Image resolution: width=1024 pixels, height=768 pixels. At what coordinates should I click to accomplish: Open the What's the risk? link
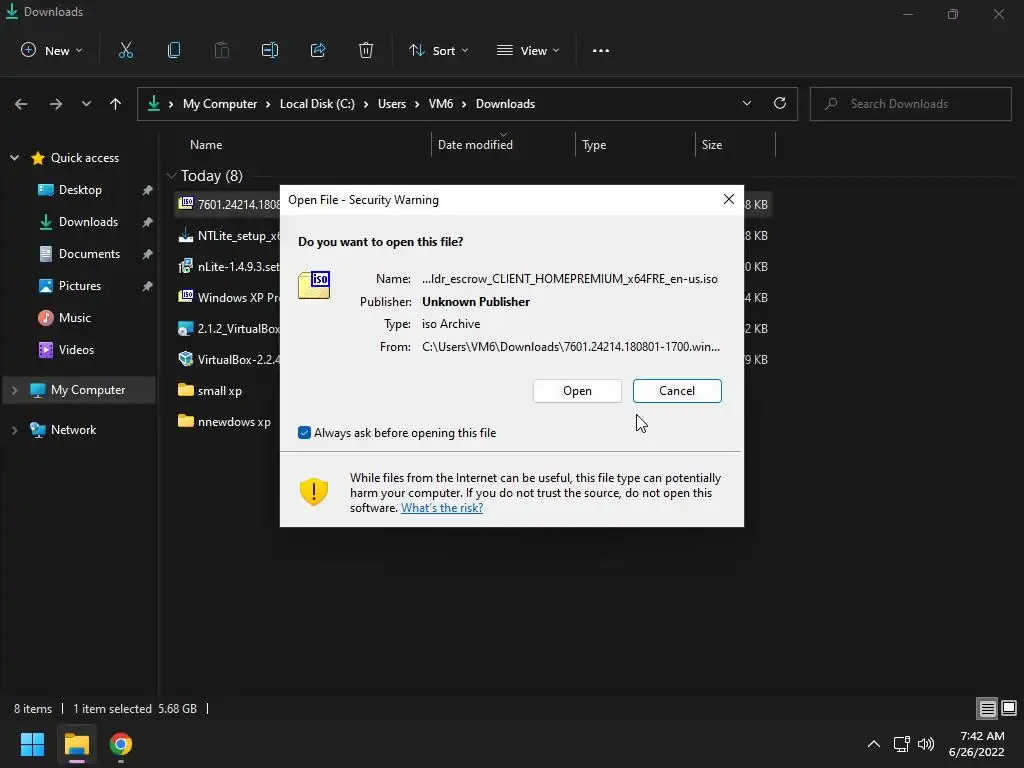coord(442,507)
